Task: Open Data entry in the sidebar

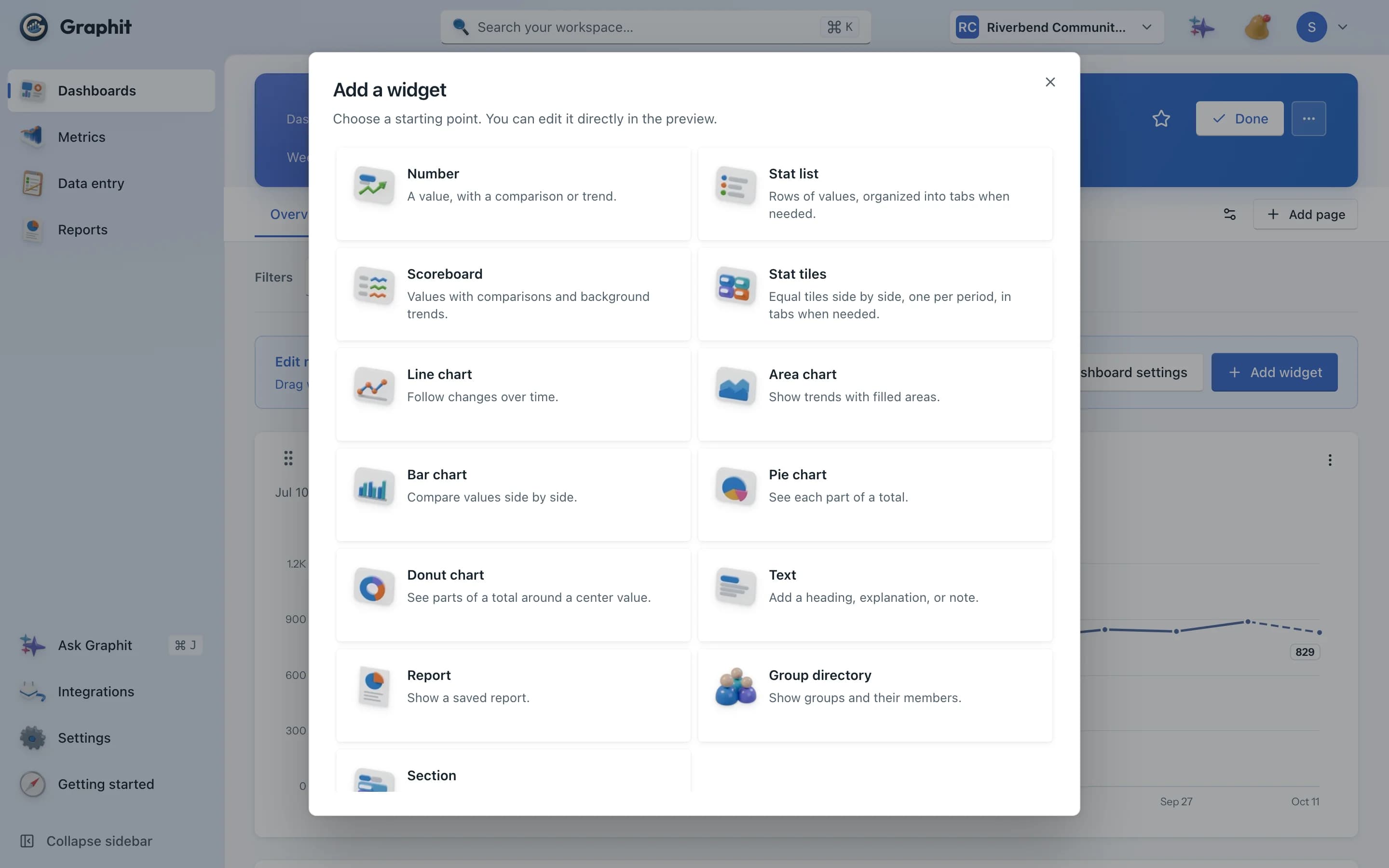Action: [111, 183]
